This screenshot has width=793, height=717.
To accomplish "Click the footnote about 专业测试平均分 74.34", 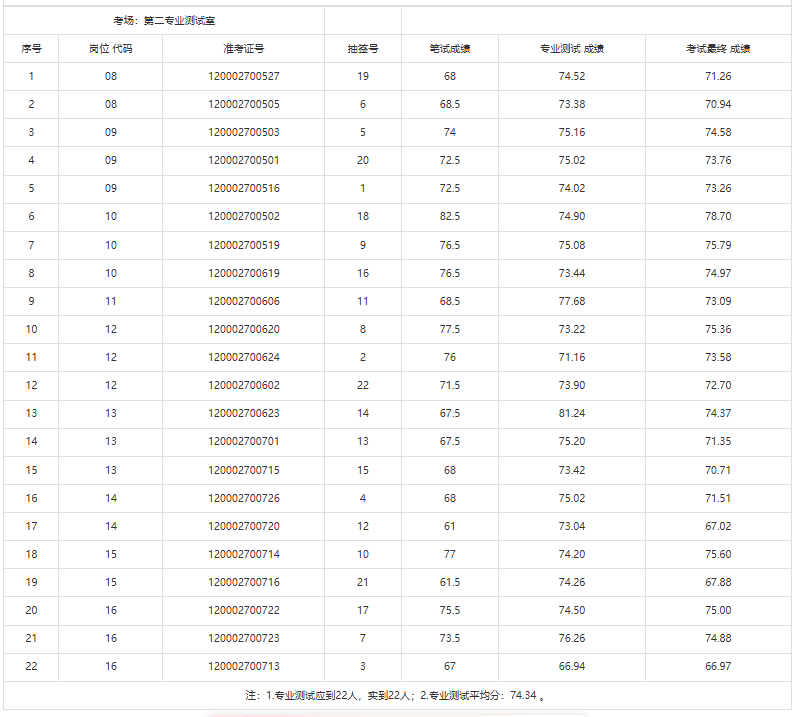I will point(396,695).
